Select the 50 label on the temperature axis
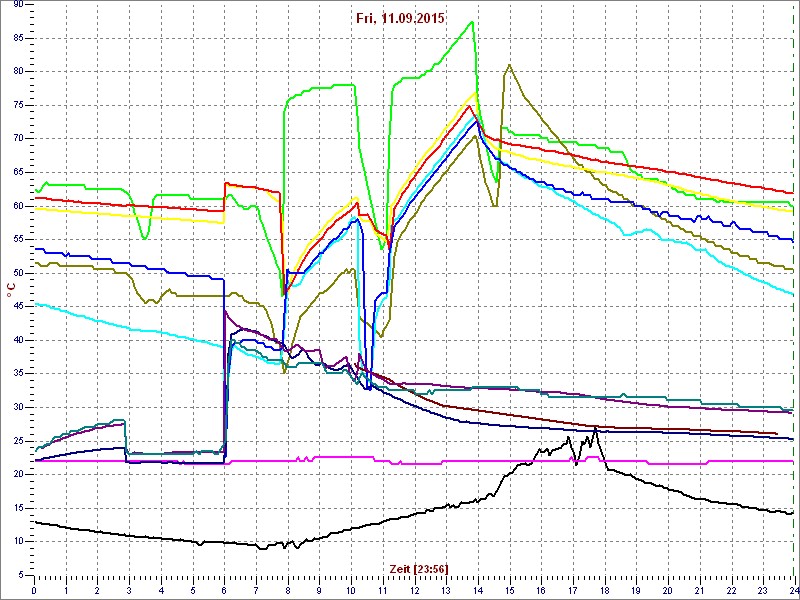Image resolution: width=800 pixels, height=600 pixels. click(18, 273)
